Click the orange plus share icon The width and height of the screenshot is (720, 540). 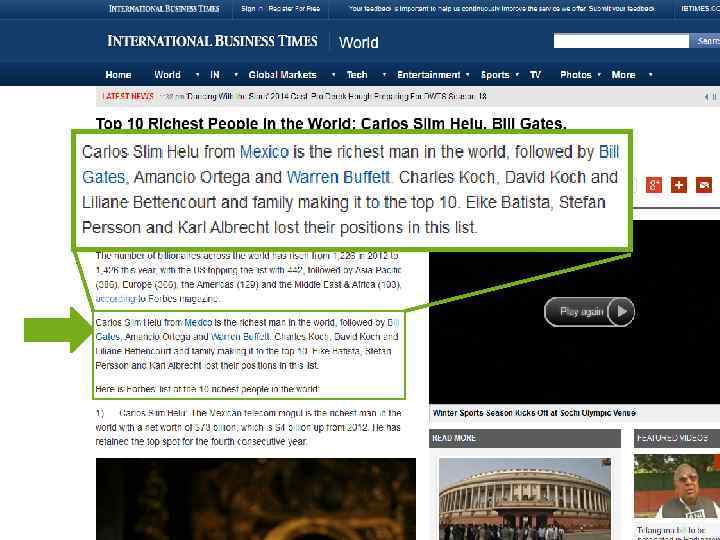click(679, 185)
